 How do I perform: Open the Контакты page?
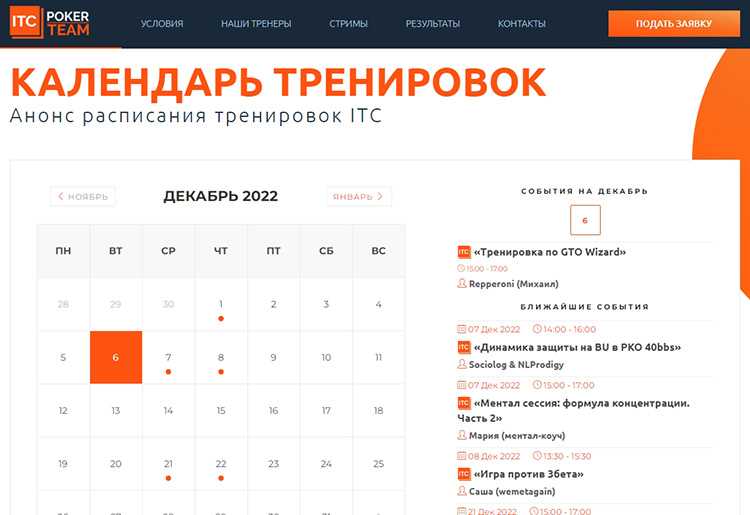point(521,23)
